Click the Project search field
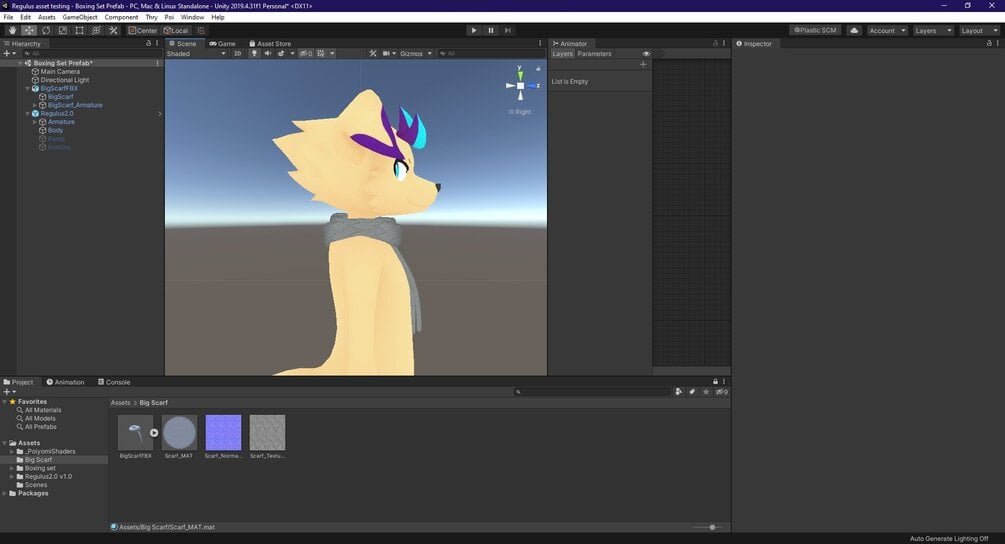The image size is (1005, 544). (593, 392)
